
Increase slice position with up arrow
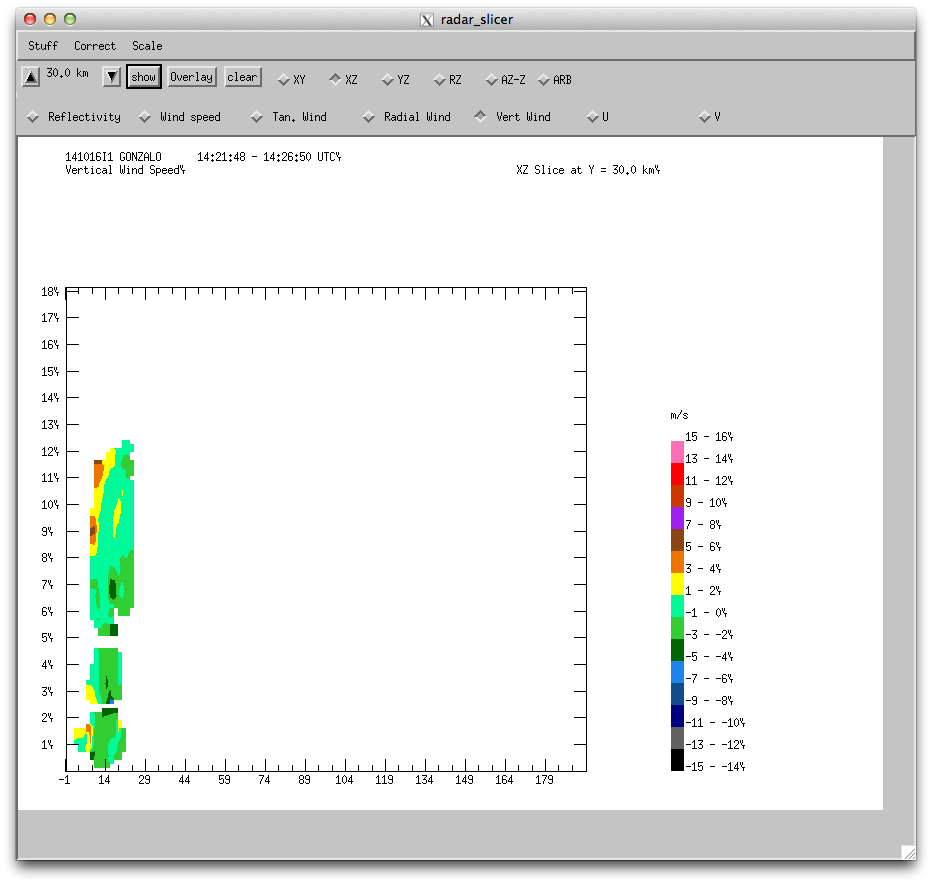[31, 77]
